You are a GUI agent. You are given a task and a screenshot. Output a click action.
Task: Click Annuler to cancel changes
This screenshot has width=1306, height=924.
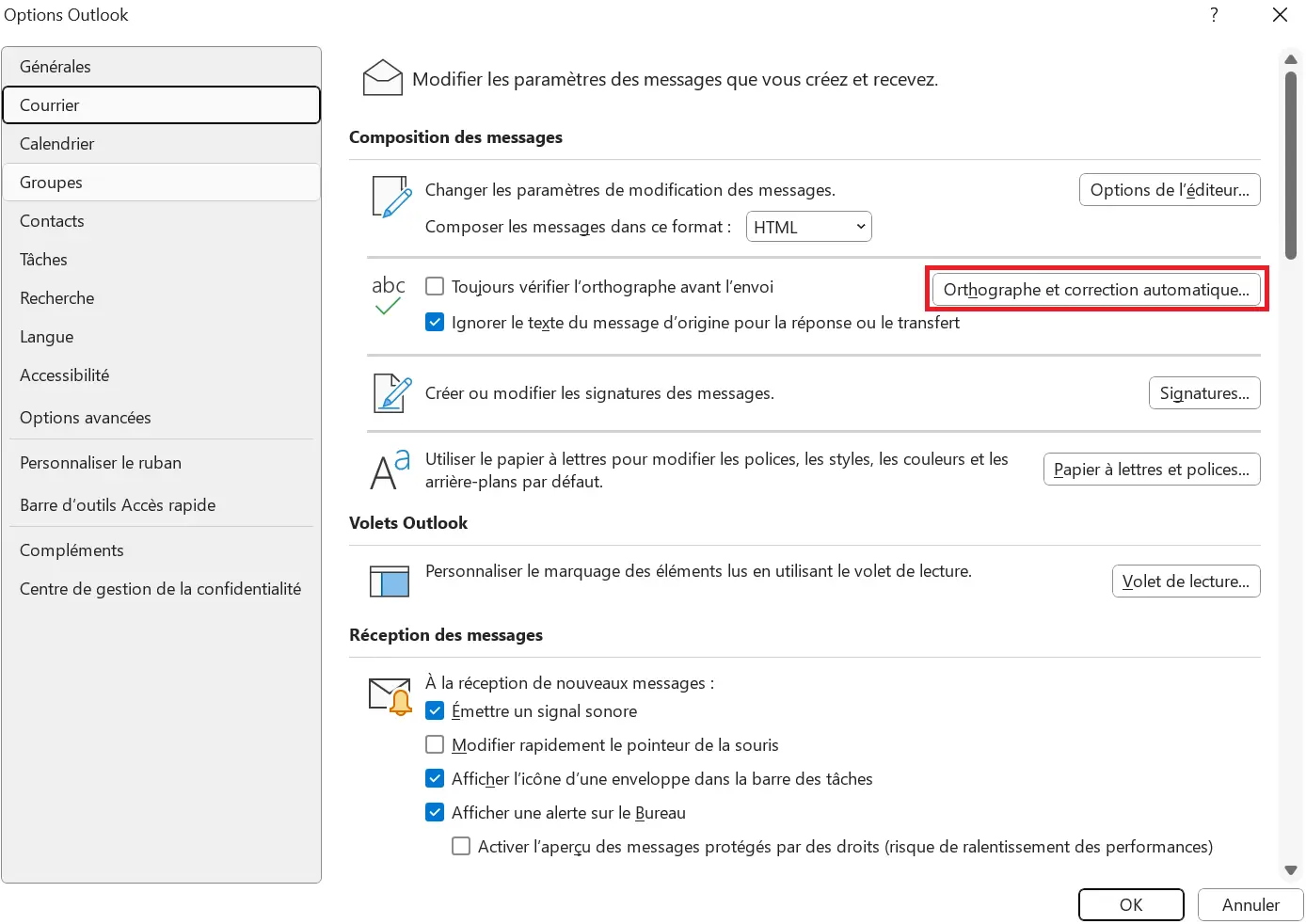coord(1250,905)
